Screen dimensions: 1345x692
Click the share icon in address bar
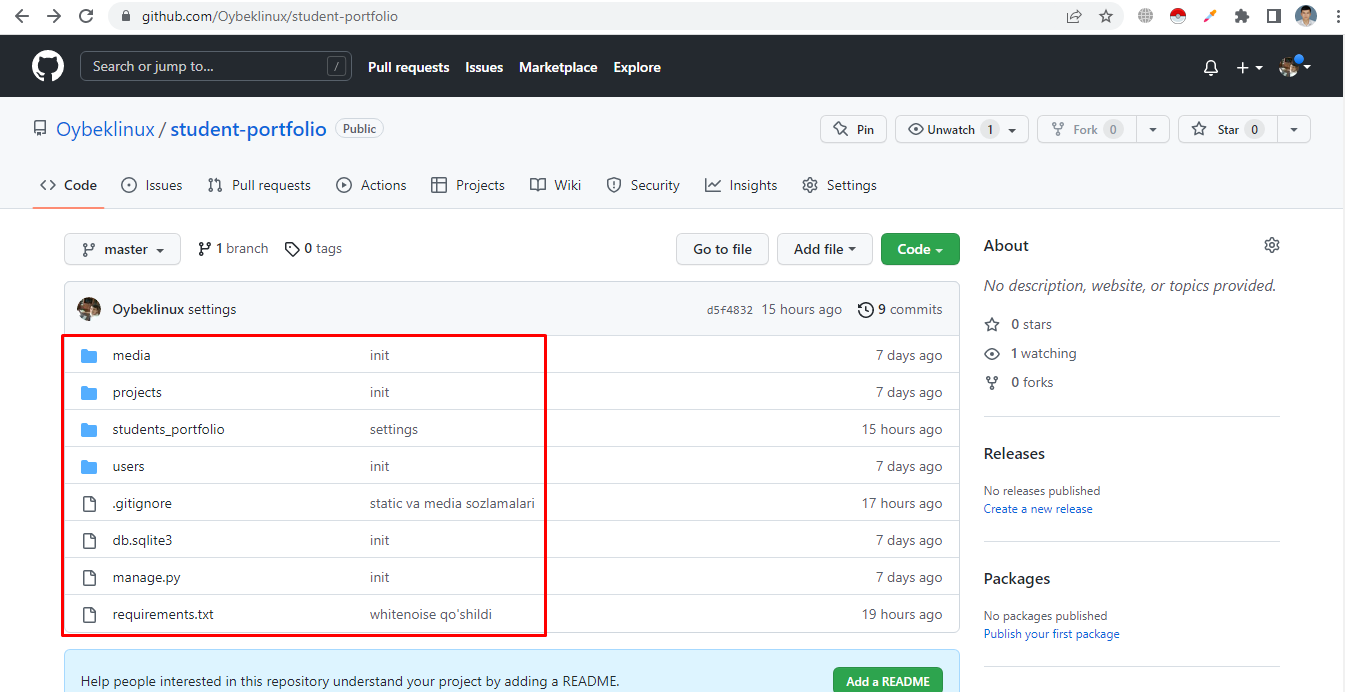click(1074, 16)
